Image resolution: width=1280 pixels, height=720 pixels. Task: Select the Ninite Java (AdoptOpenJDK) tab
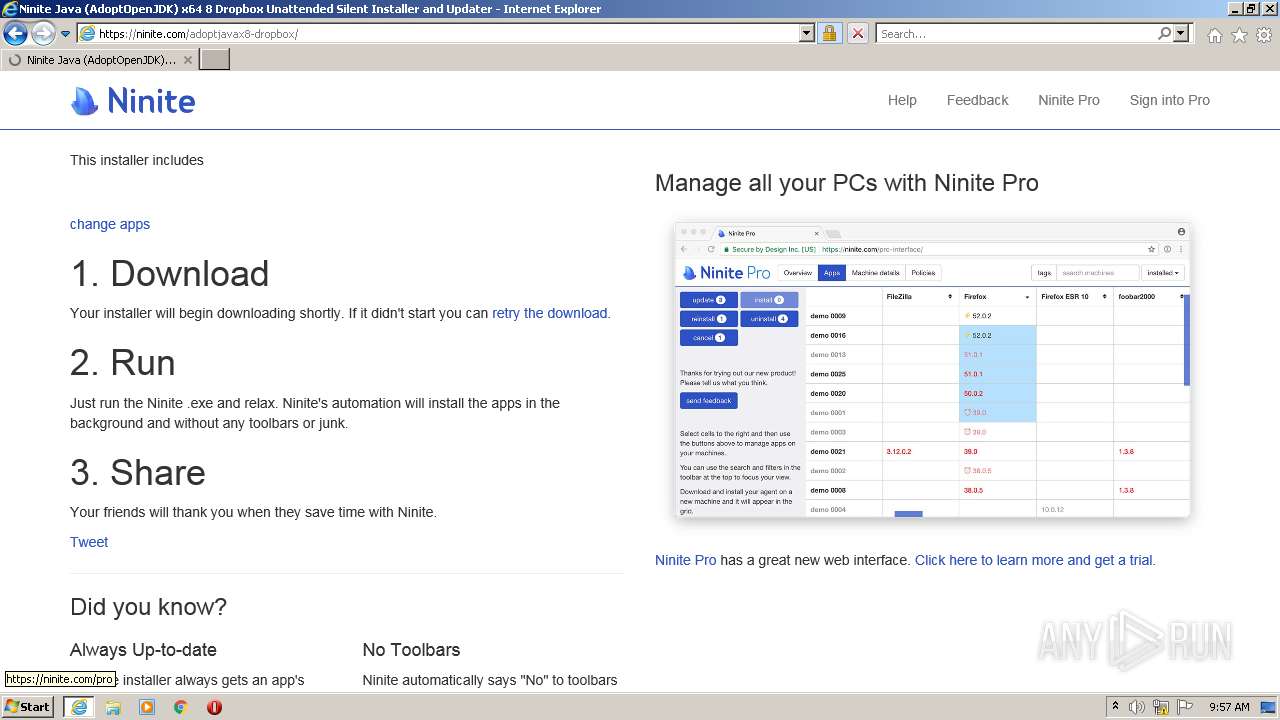(100, 60)
